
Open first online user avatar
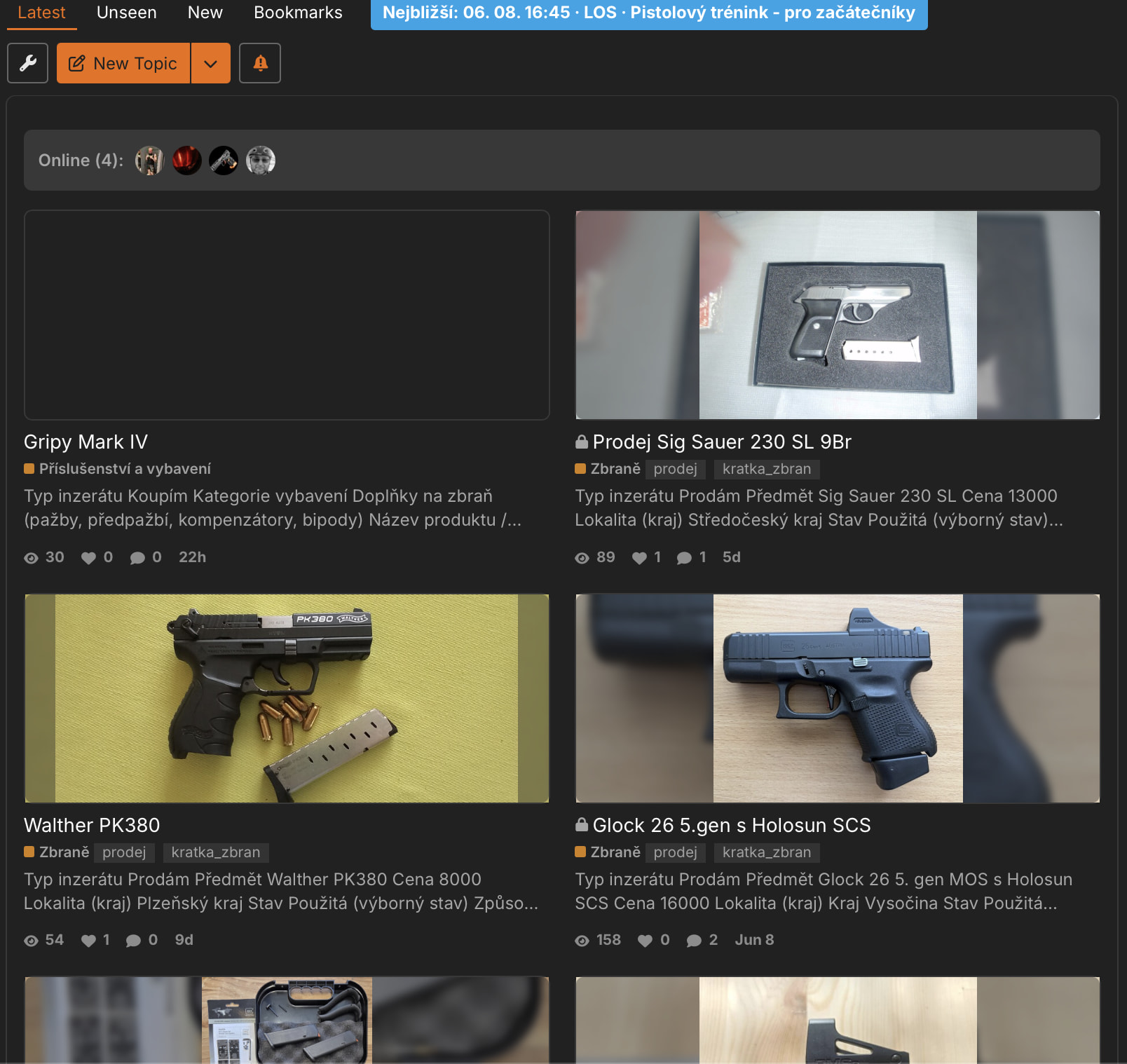click(x=149, y=161)
